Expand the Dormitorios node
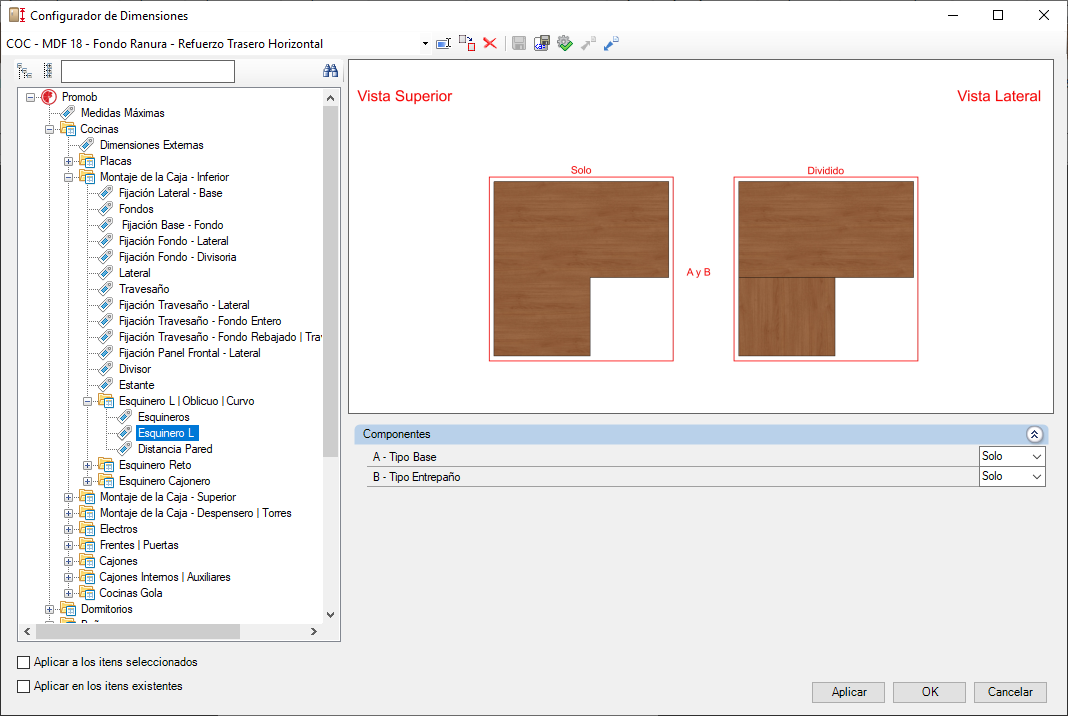Screen dimensions: 1068x716 tap(50, 610)
